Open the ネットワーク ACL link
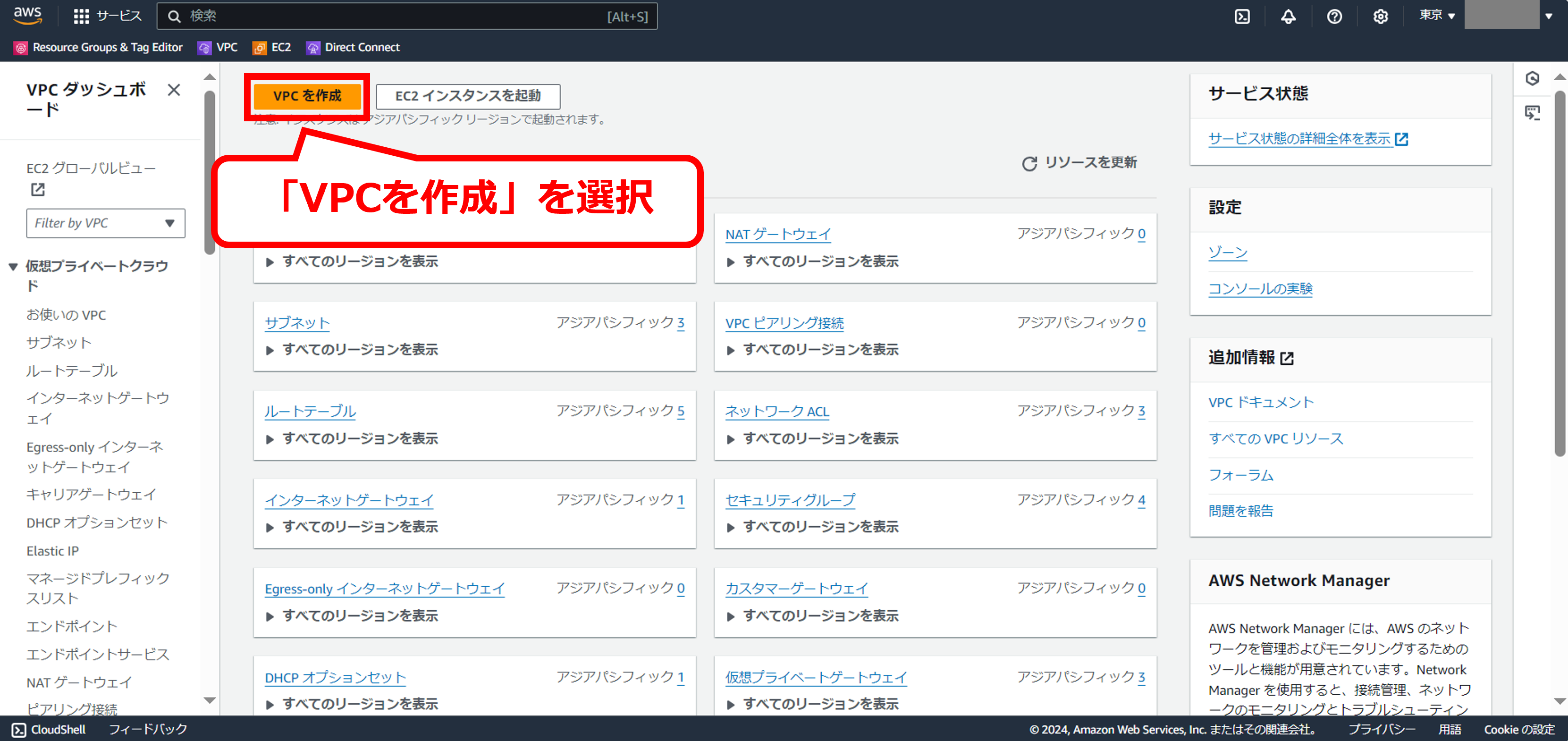1568x741 pixels. (x=777, y=411)
